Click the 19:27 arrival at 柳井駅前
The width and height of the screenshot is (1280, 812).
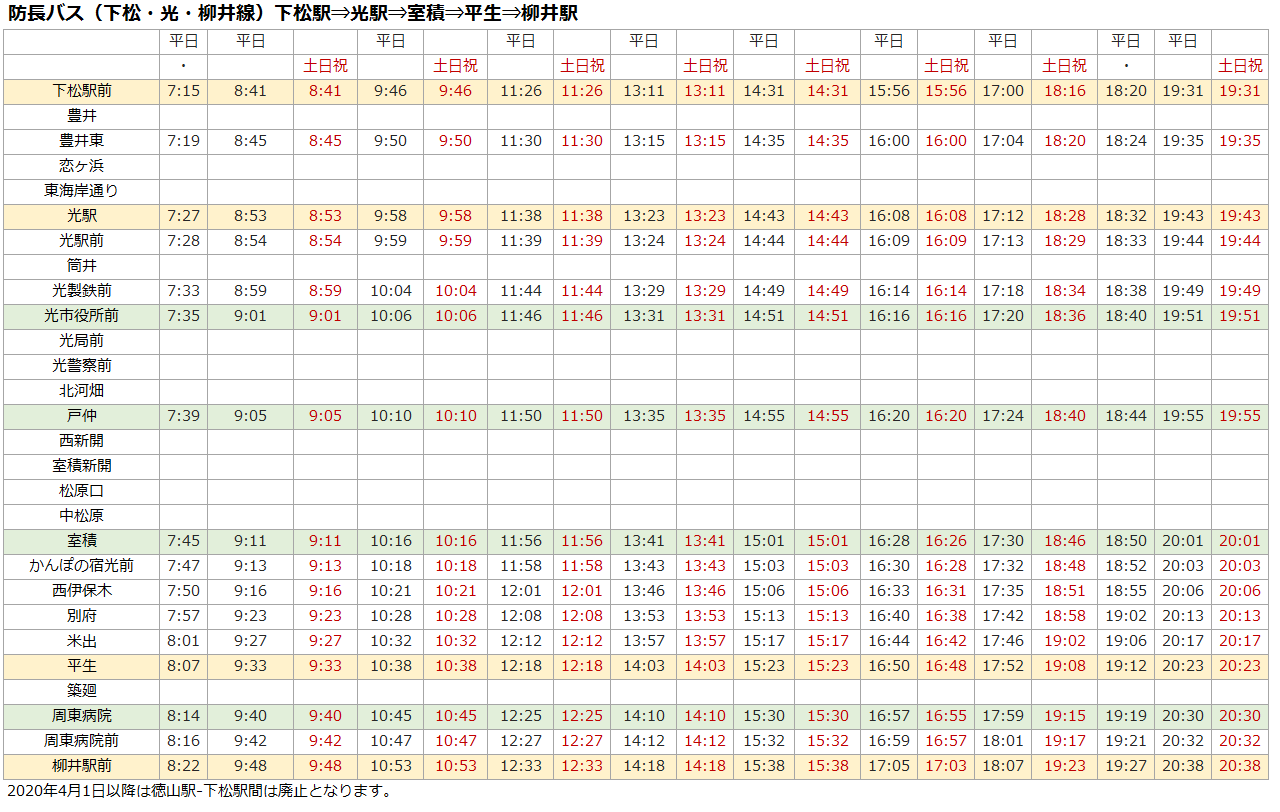point(1126,766)
